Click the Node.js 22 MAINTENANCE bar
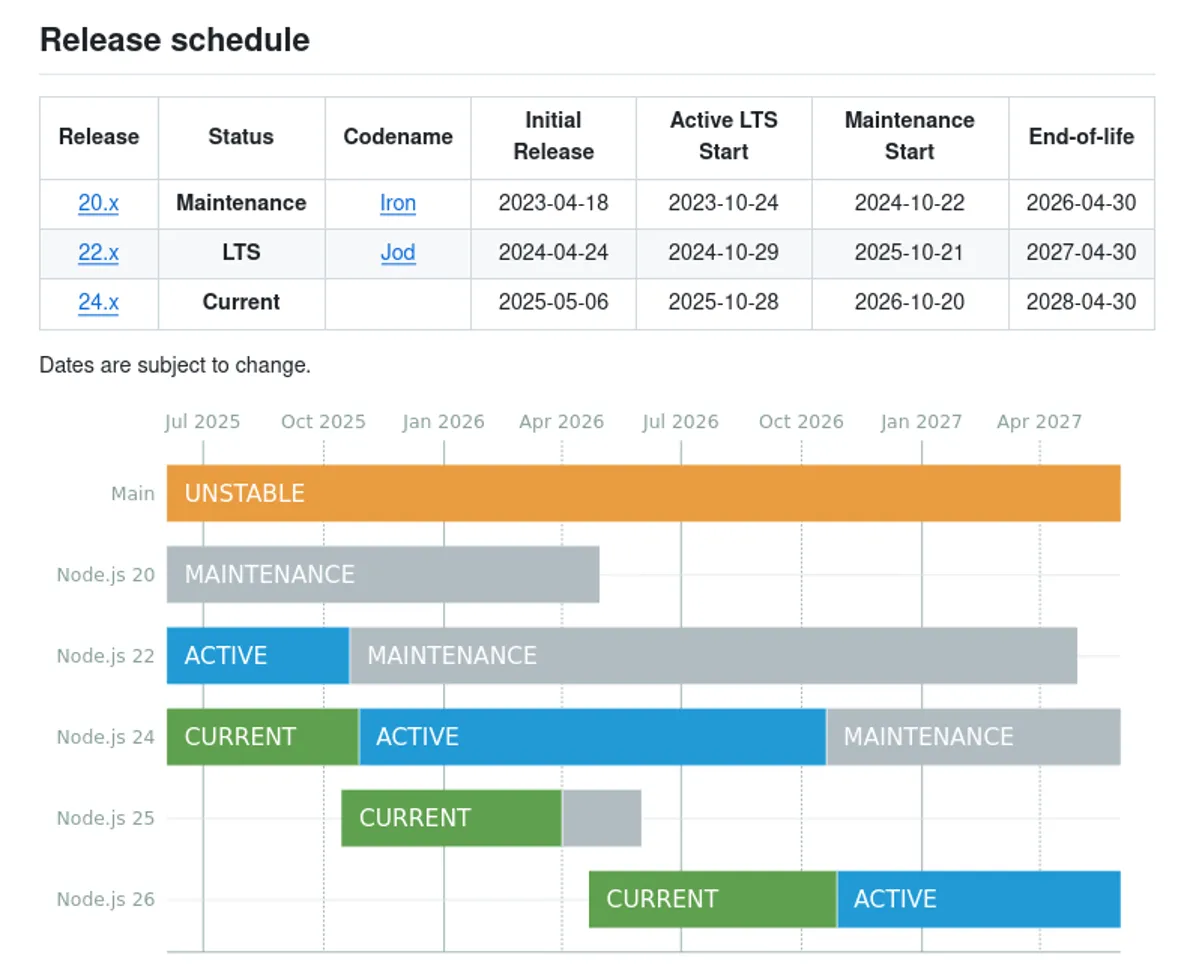This screenshot has width=1184, height=978. 713,655
